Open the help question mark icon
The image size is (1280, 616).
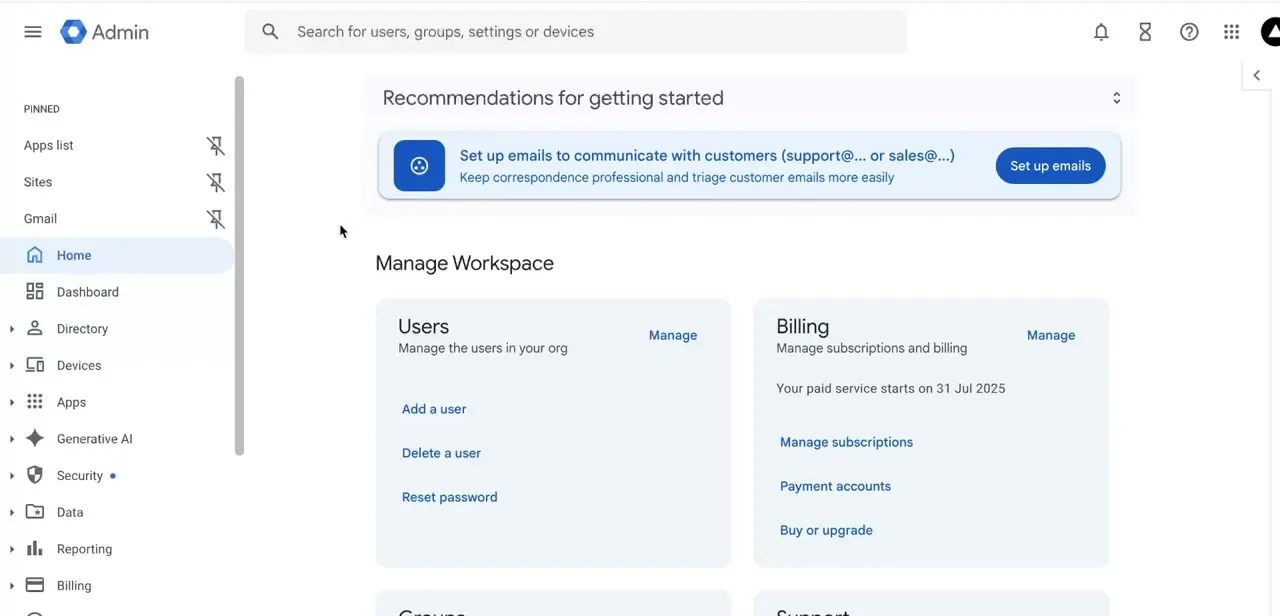[x=1189, y=32]
